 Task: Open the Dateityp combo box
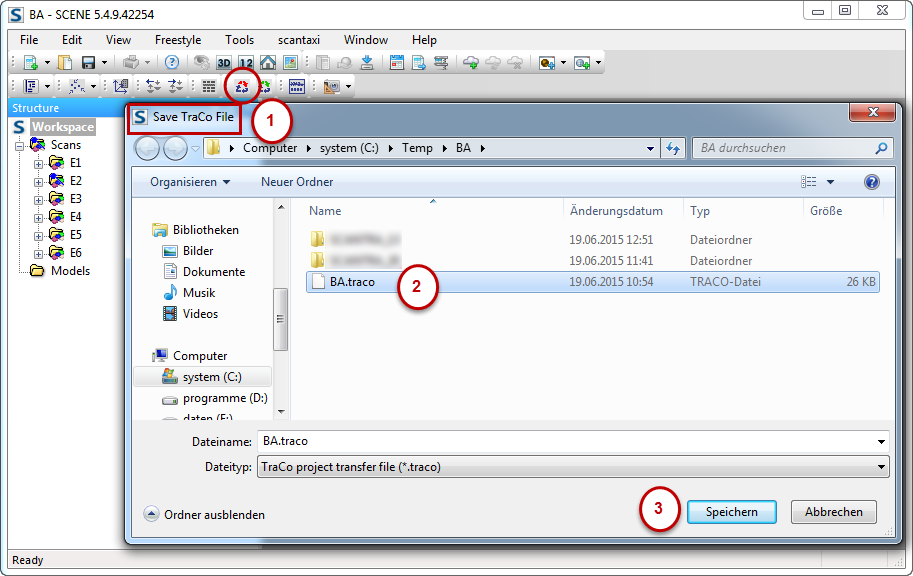click(573, 467)
